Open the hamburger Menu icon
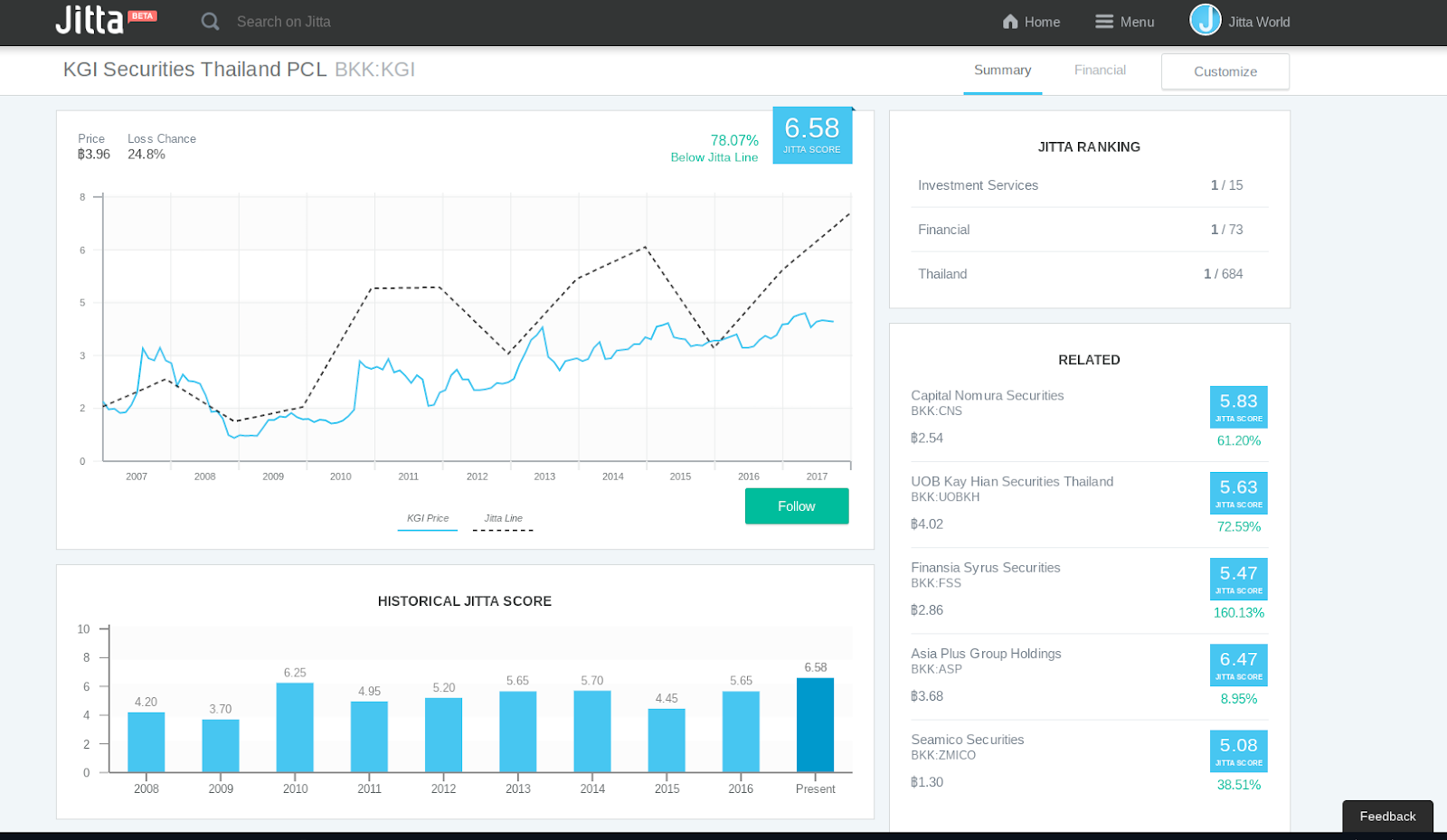1447x840 pixels. pyautogui.click(x=1104, y=22)
